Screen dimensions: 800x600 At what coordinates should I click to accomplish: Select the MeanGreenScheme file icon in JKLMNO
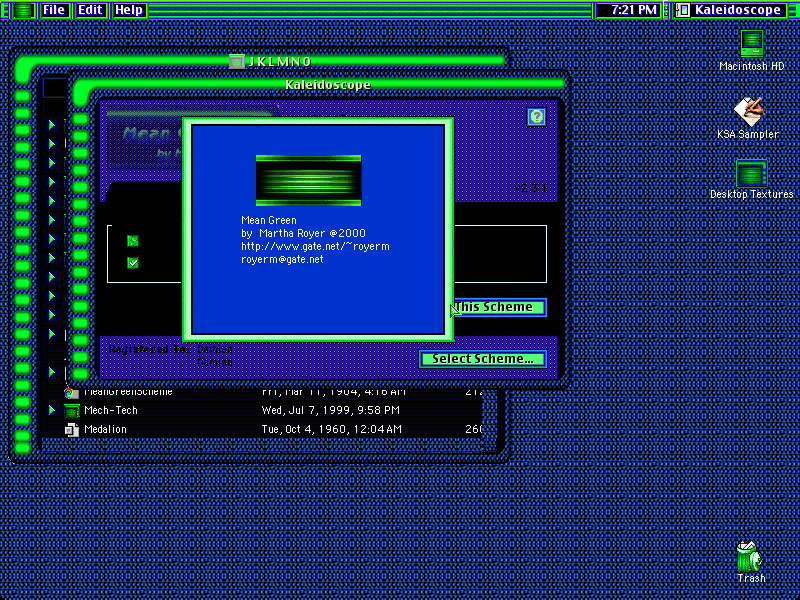pyautogui.click(x=71, y=392)
